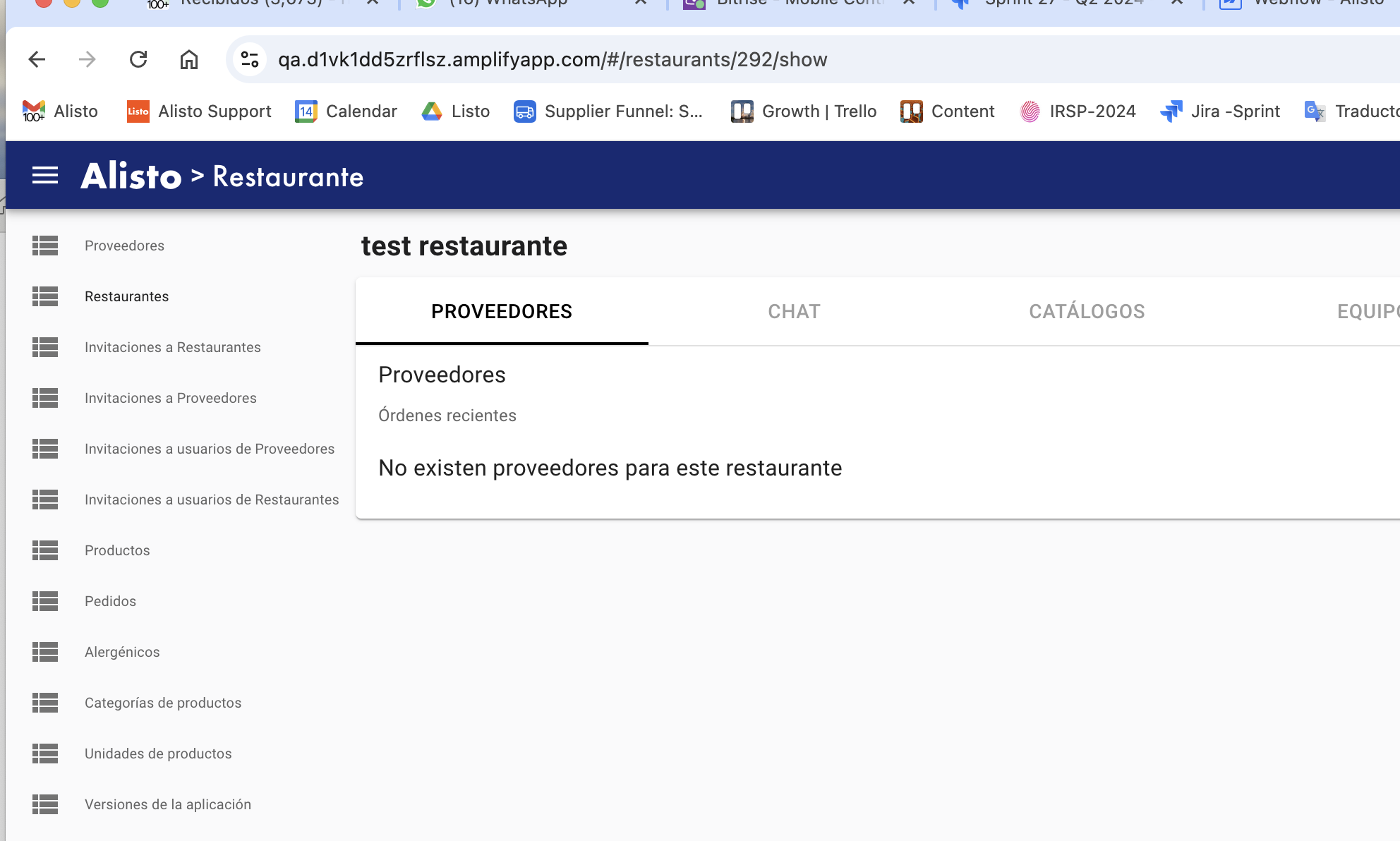The height and width of the screenshot is (841, 1400).
Task: Switch to the CATÁLOGOS tab
Action: pyautogui.click(x=1087, y=311)
